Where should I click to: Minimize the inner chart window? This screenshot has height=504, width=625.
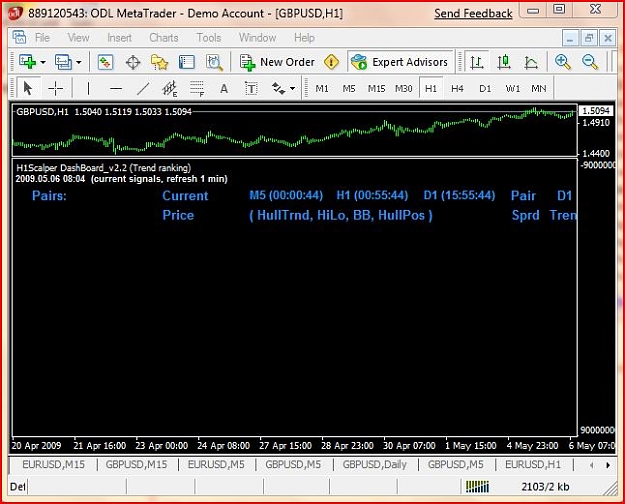point(570,38)
